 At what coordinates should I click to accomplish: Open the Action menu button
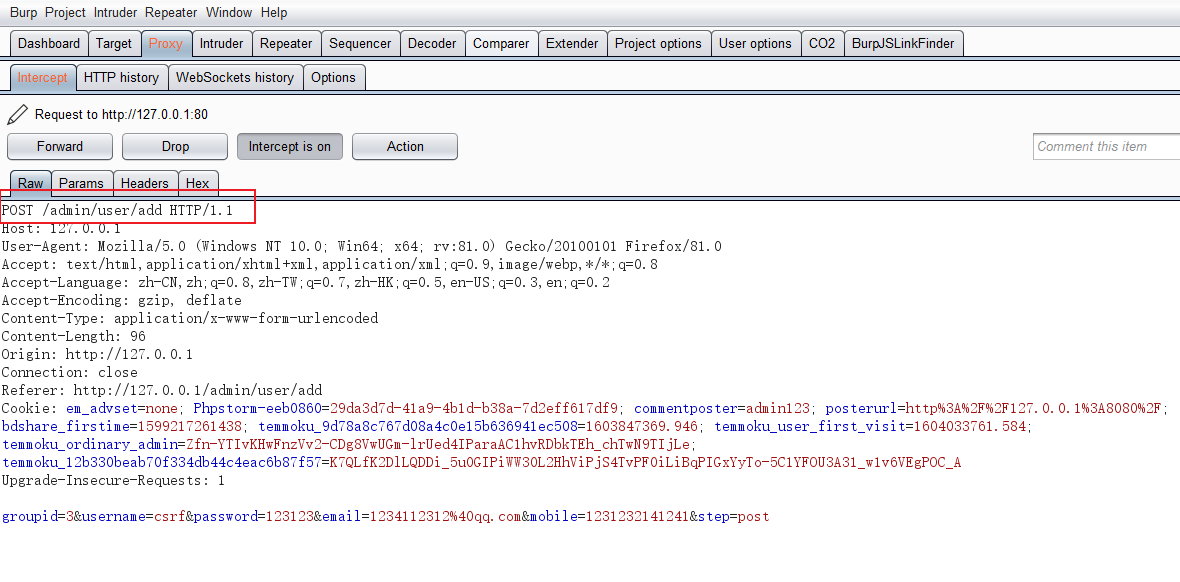coord(405,147)
